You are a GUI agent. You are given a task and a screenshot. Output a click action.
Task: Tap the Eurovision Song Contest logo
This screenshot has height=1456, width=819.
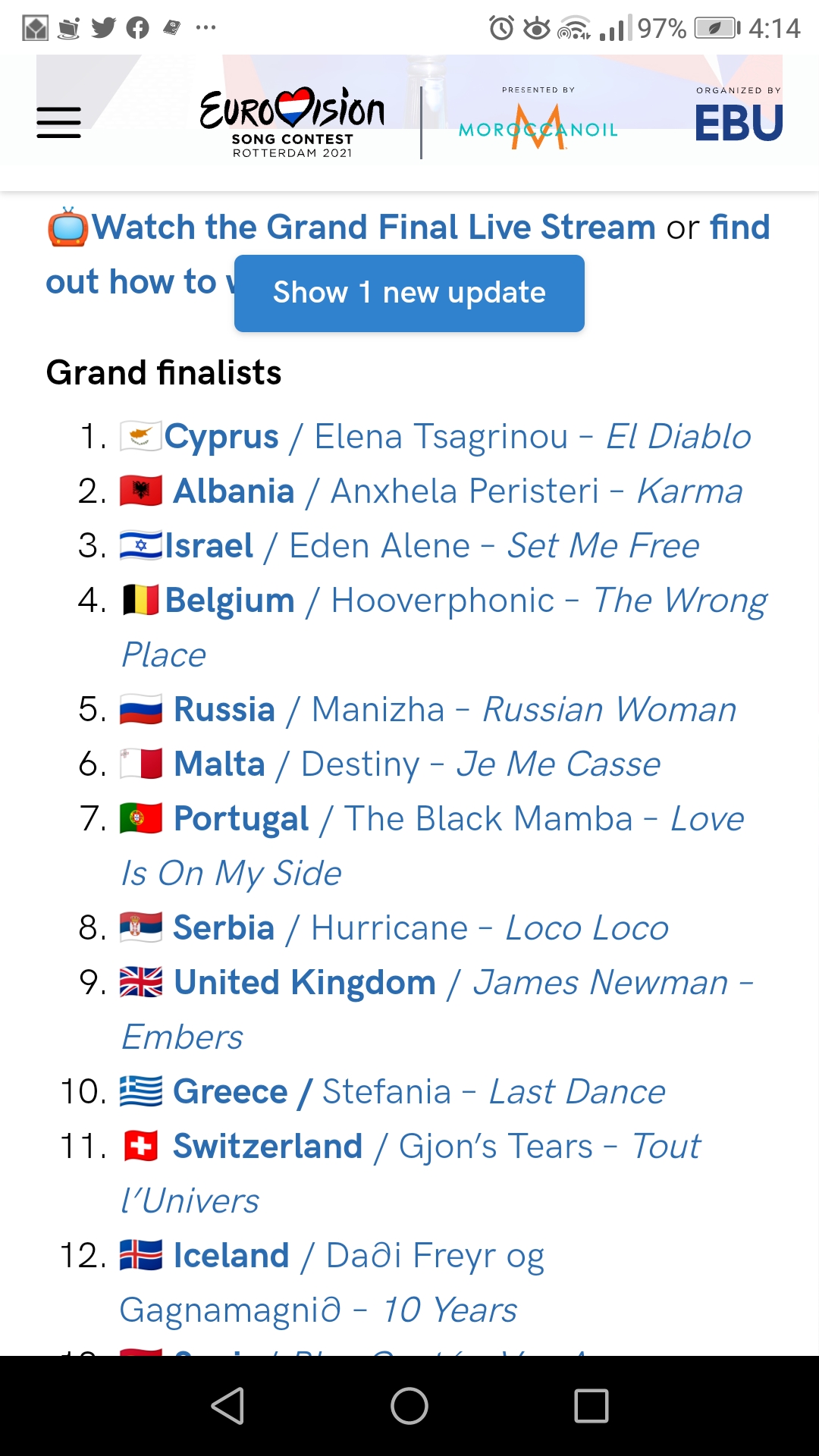point(292,122)
